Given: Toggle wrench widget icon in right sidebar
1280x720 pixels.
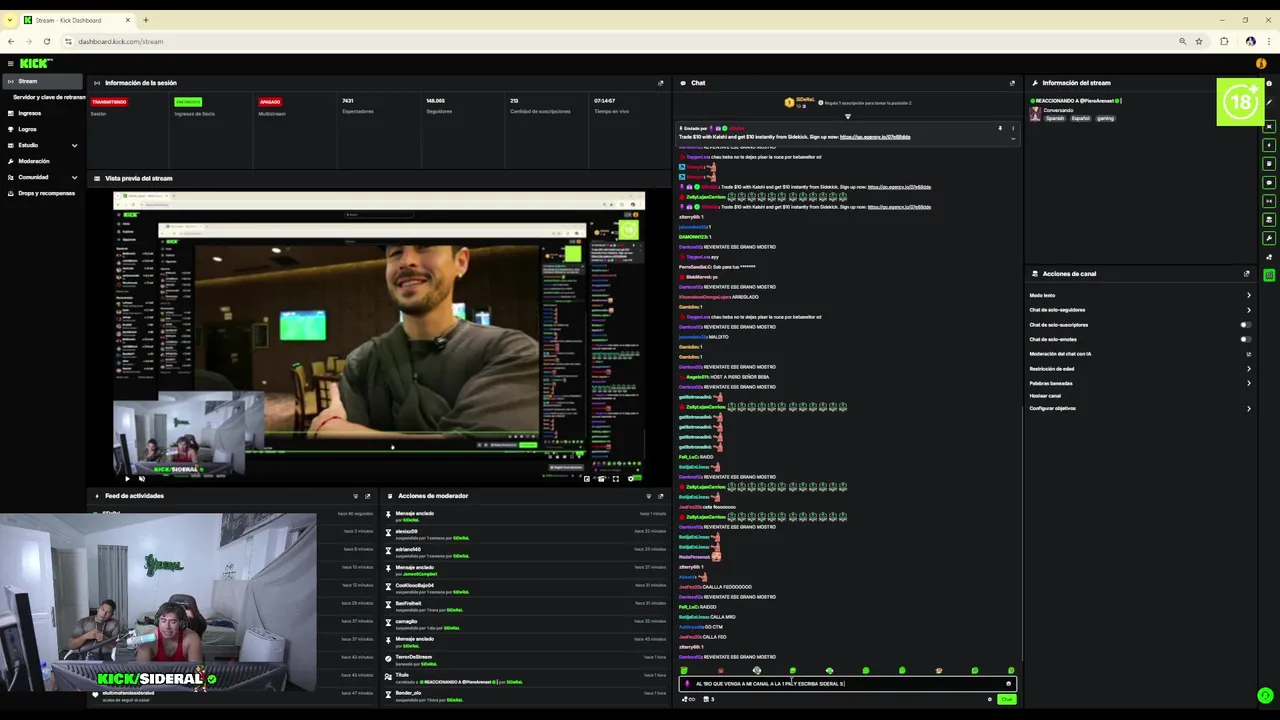Looking at the screenshot, I should point(1269,238).
